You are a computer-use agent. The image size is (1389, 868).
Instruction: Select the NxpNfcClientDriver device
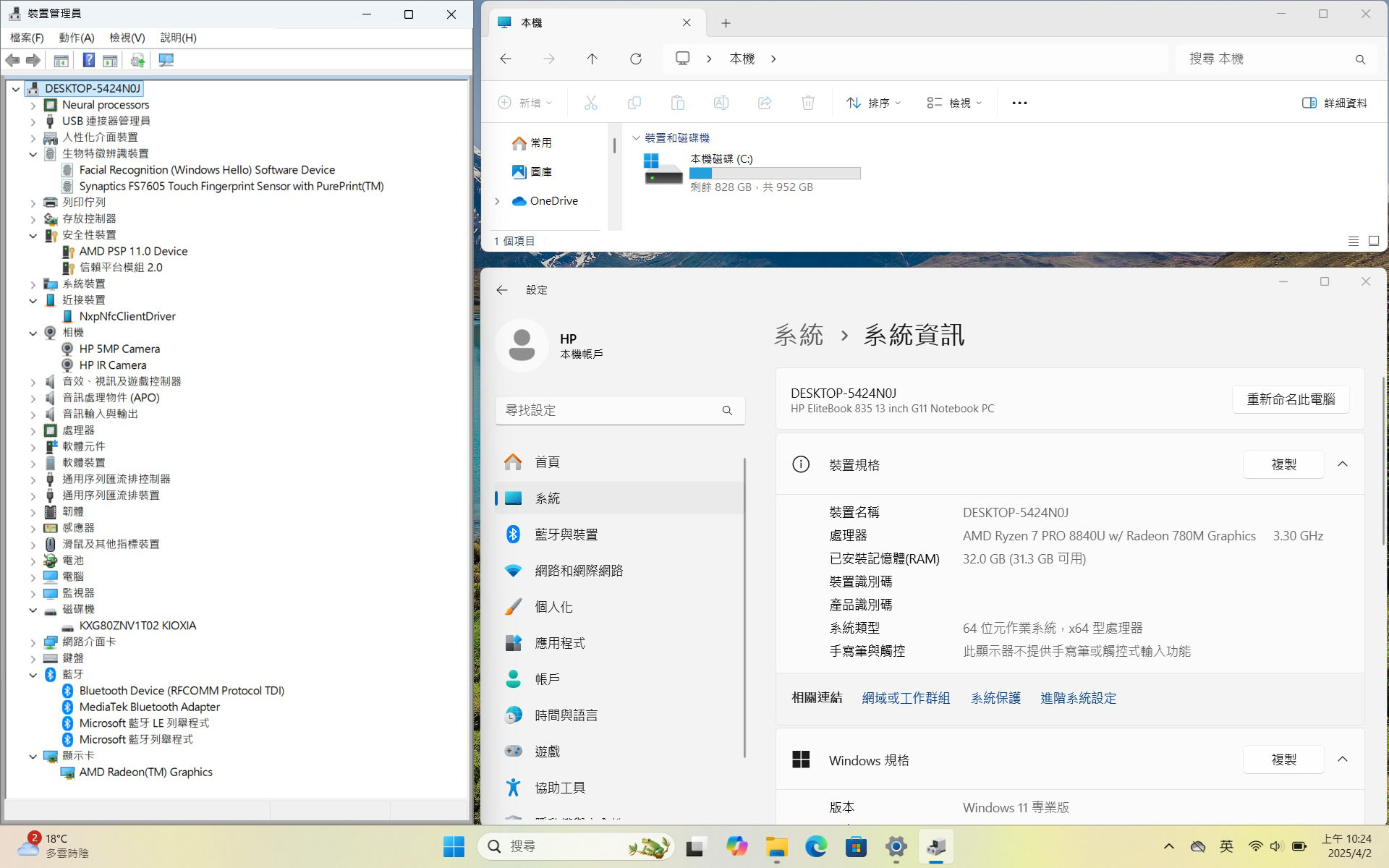(127, 316)
